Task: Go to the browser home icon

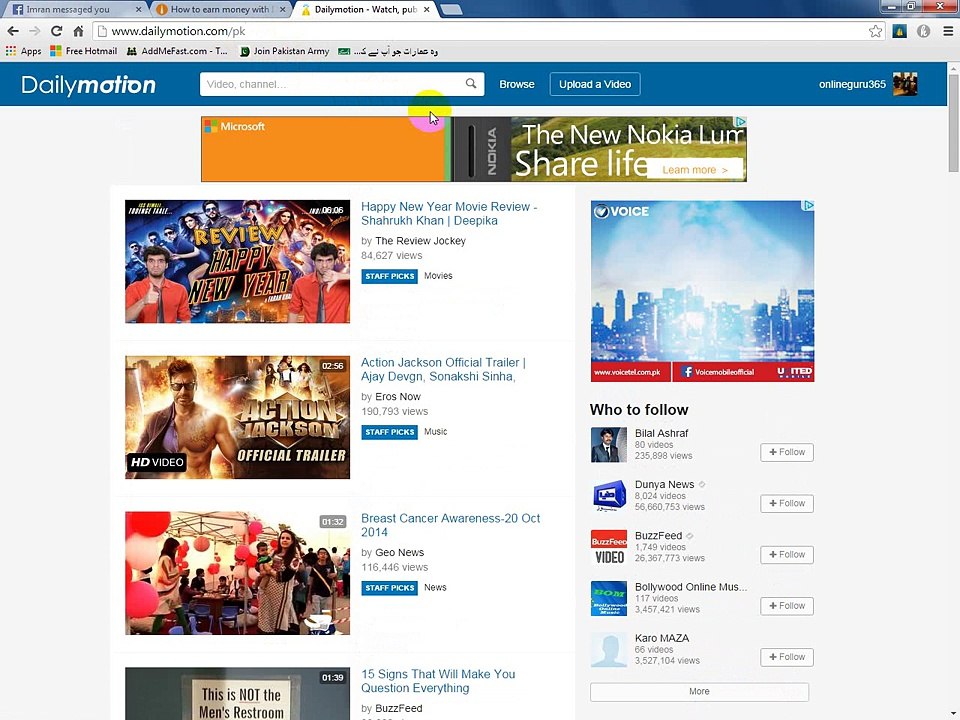Action: [x=78, y=31]
